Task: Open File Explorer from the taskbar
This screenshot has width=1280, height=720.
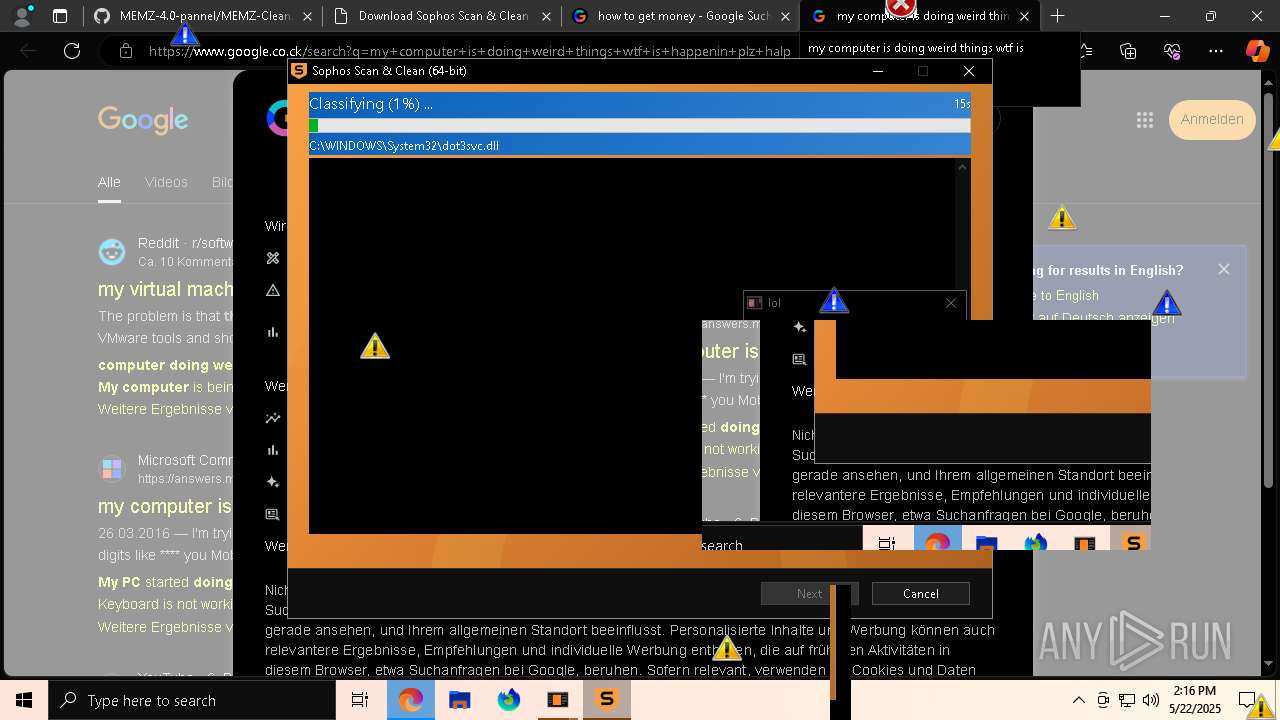Action: pos(459,700)
